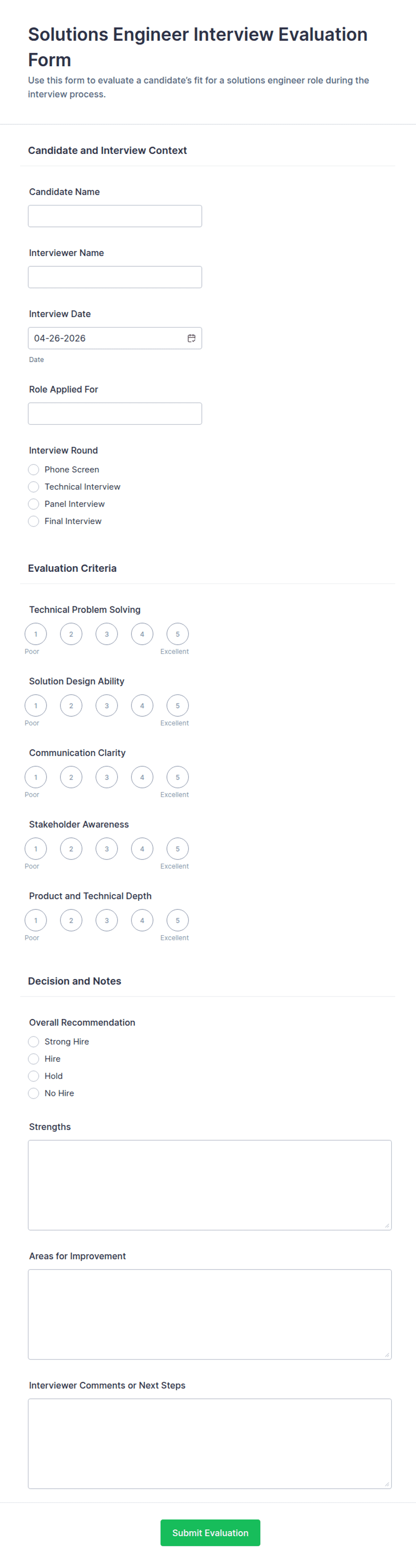Click the Role Applied For input
Screen dimensions: 416x1568
[115, 413]
